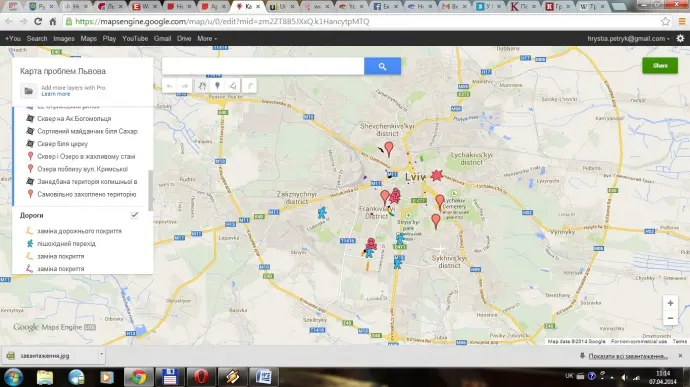Screen dimensions: 690x387
Task: Zoom out with the minus button
Action: 670,318
